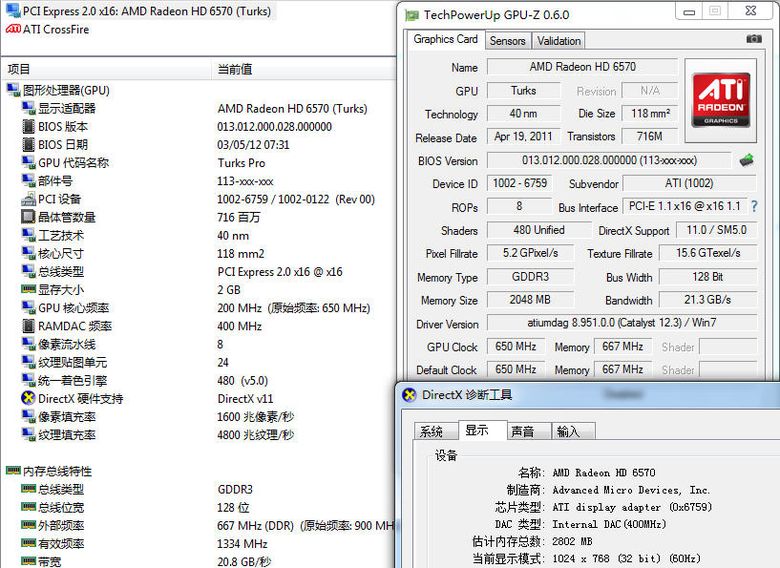Image resolution: width=780 pixels, height=568 pixels.
Task: Click the GPU-Z Memory Type field
Action: click(x=530, y=277)
